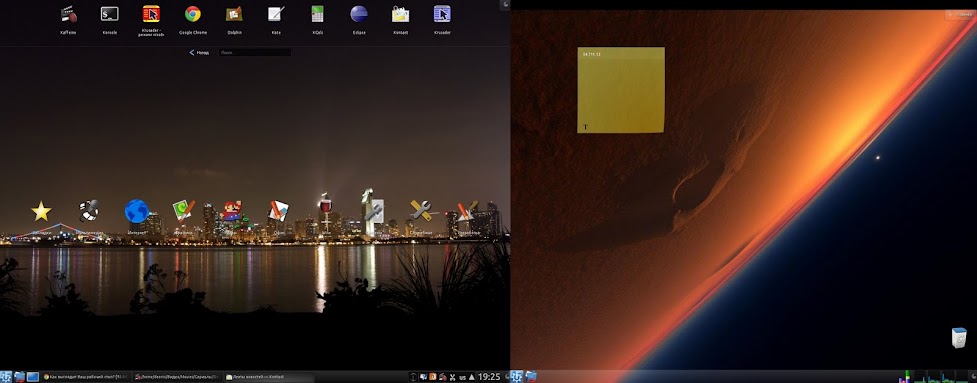The width and height of the screenshot is (977, 383).
Task: Open the Graphics category with green paintbrush icon
Action: tap(184, 210)
